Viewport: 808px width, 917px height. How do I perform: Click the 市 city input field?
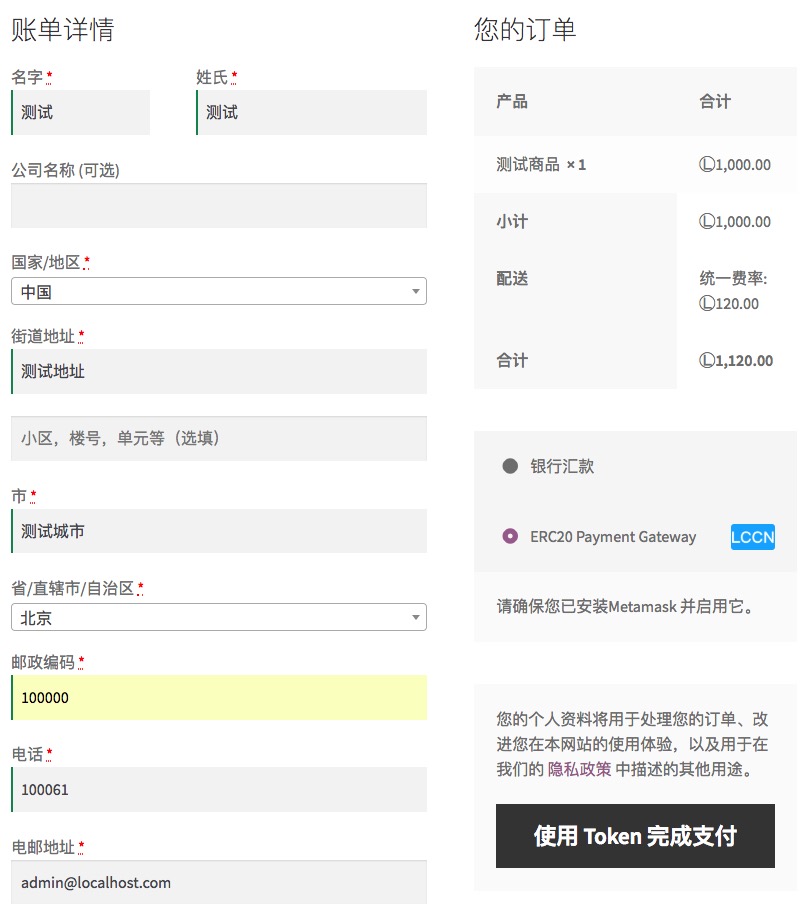pyautogui.click(x=219, y=532)
